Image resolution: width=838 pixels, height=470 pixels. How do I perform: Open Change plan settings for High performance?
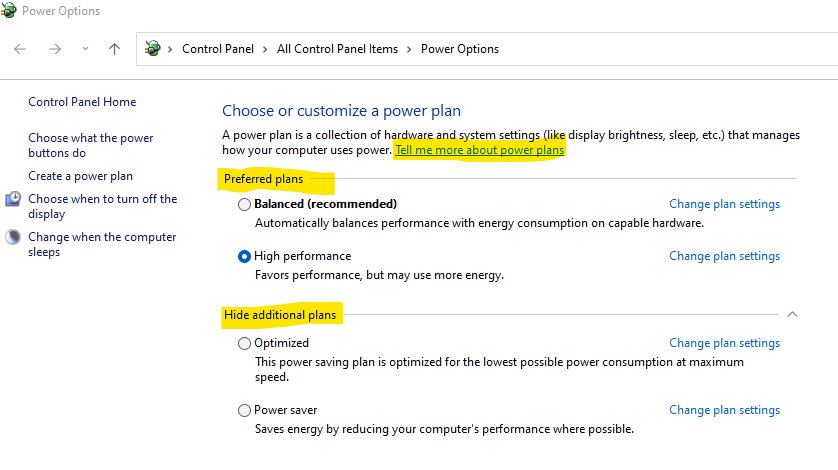725,256
